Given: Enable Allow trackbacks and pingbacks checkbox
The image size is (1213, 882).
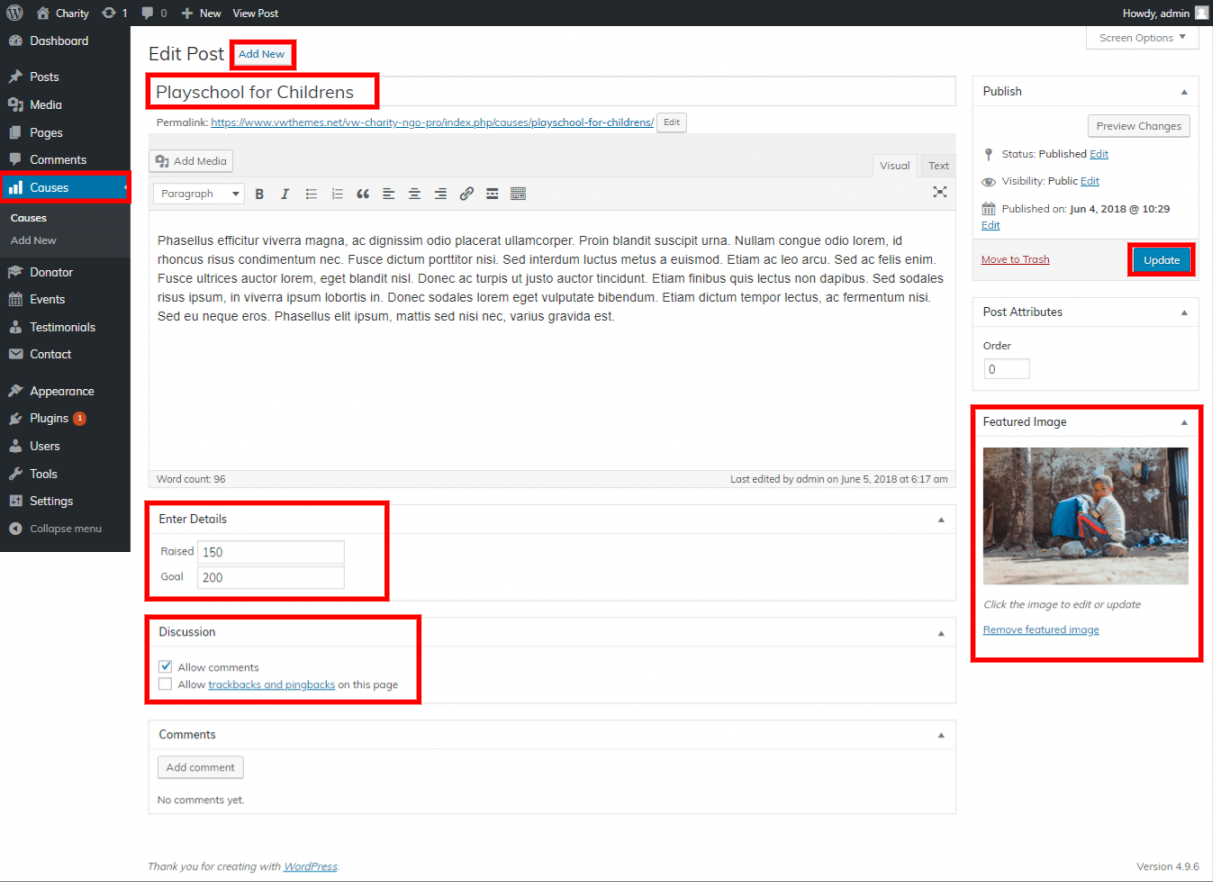Looking at the screenshot, I should 165,685.
